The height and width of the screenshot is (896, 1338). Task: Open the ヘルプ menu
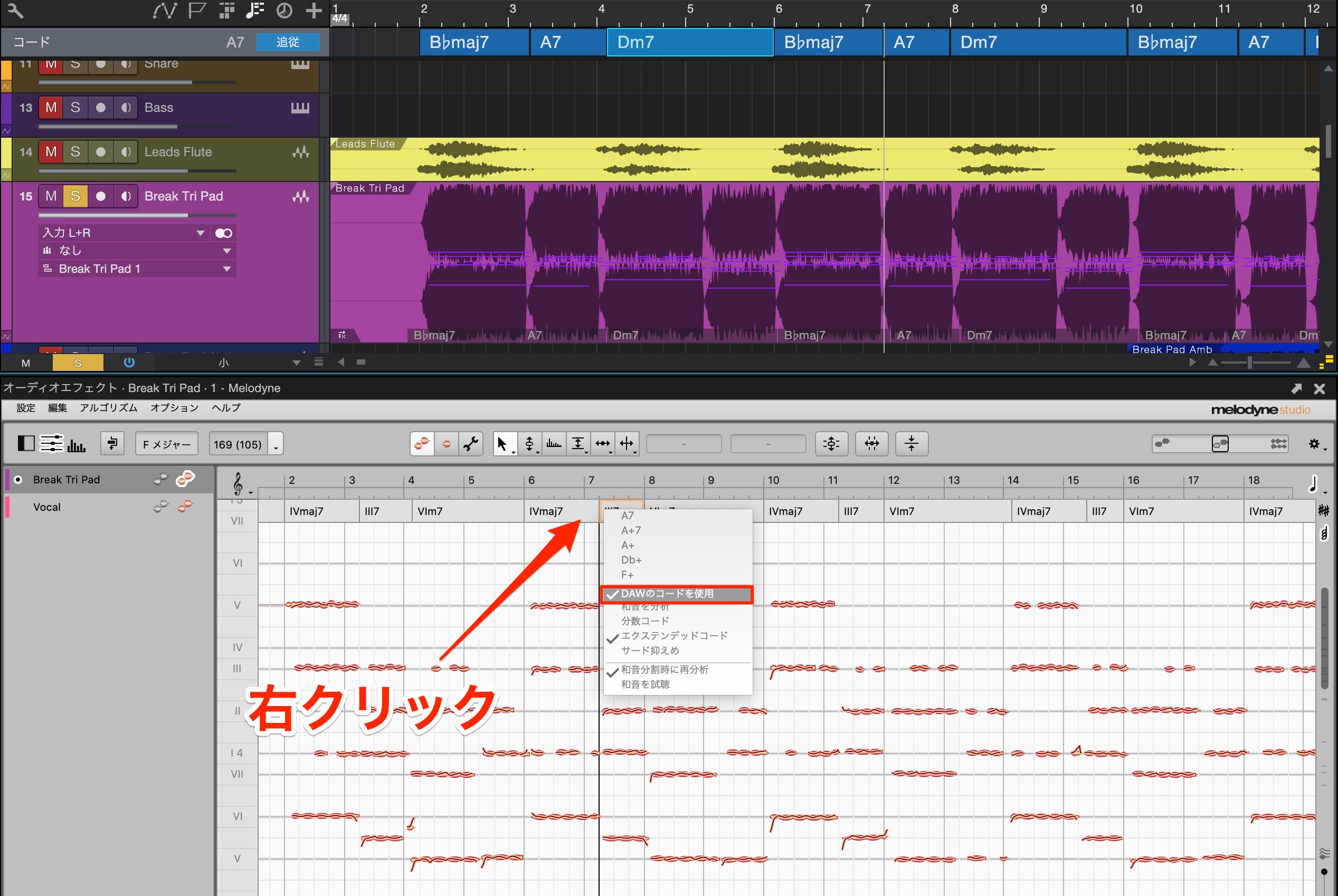coord(226,408)
